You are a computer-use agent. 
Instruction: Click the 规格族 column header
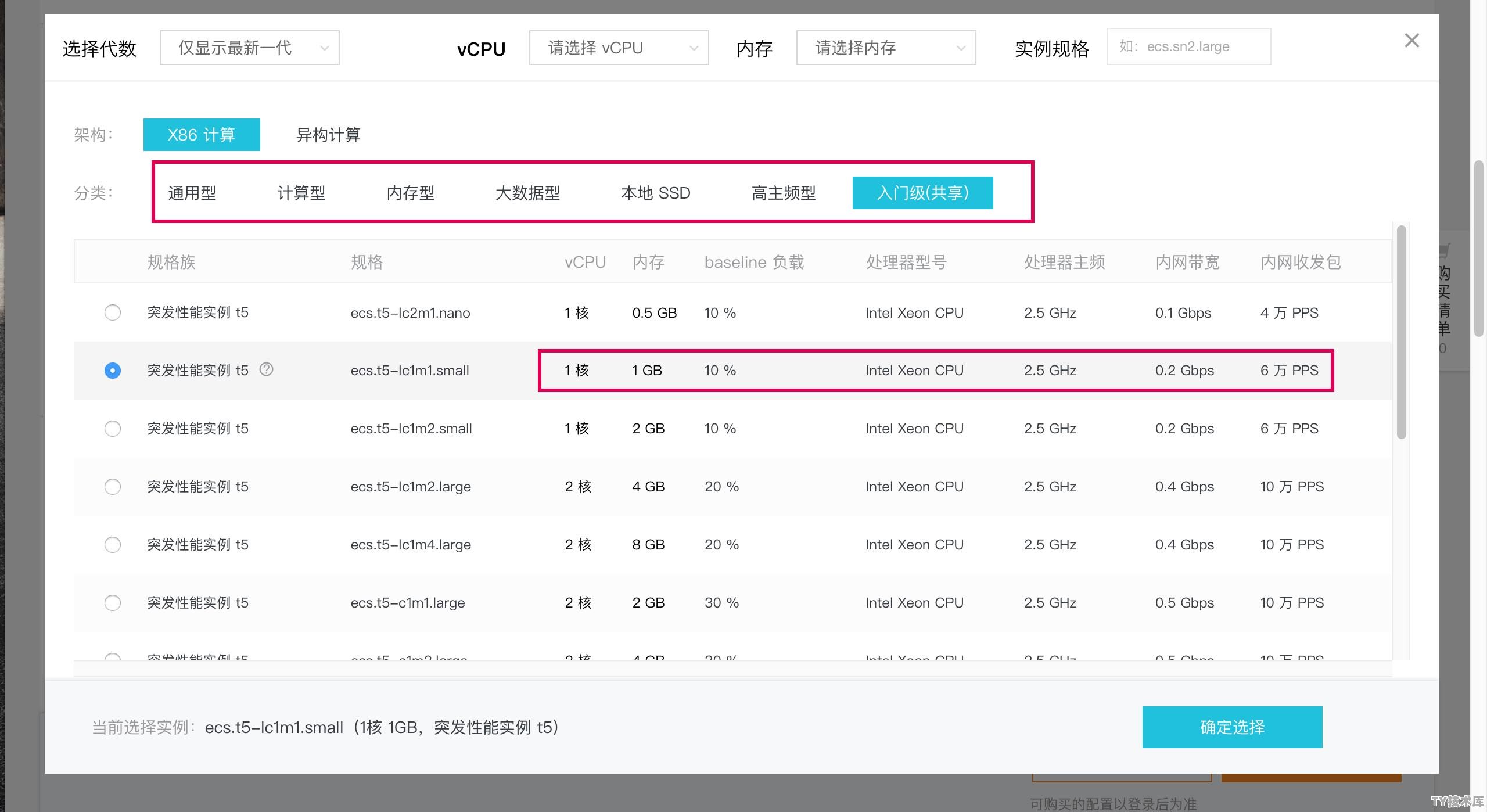(x=171, y=262)
